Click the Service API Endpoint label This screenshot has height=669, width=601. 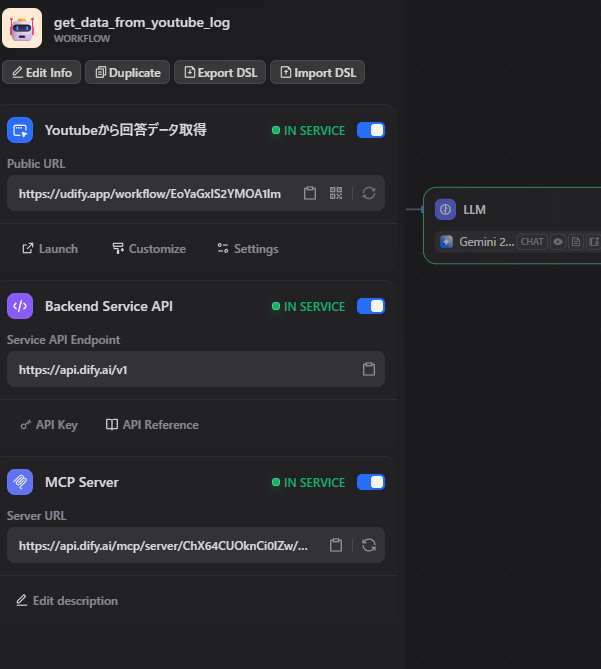click(64, 340)
